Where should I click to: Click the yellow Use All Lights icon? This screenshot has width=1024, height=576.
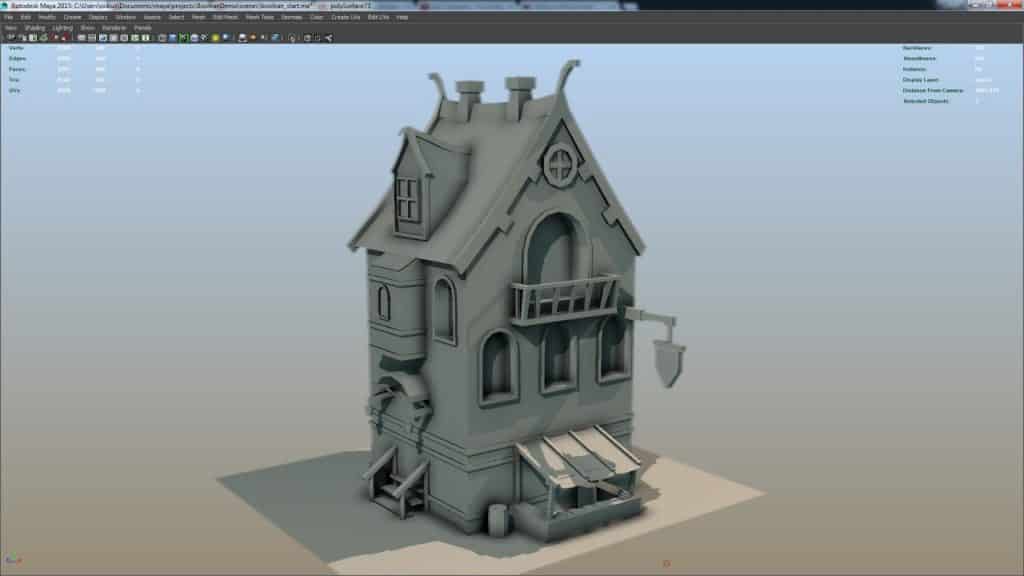[215, 38]
